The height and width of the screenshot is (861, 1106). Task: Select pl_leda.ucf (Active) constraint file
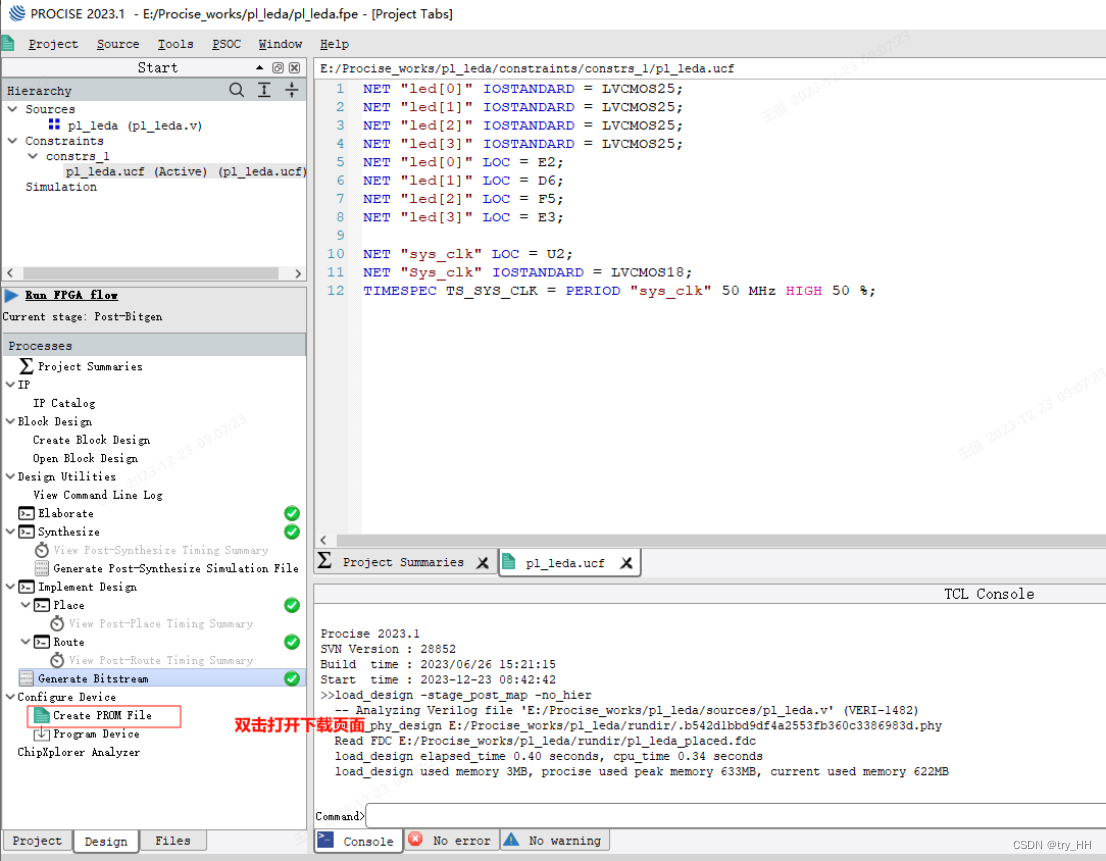(185, 171)
